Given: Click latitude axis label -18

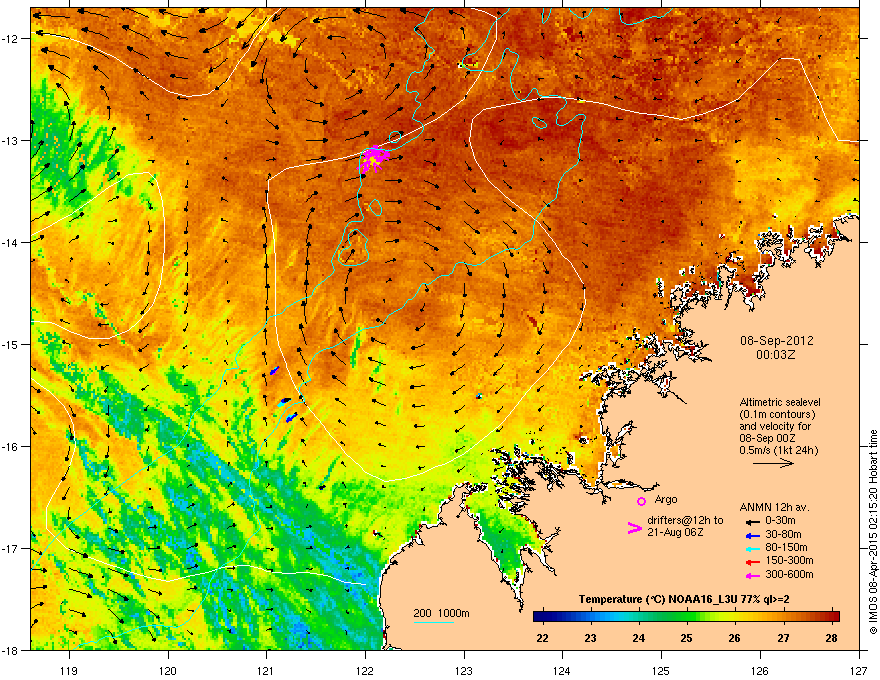Looking at the screenshot, I should pyautogui.click(x=11, y=650).
